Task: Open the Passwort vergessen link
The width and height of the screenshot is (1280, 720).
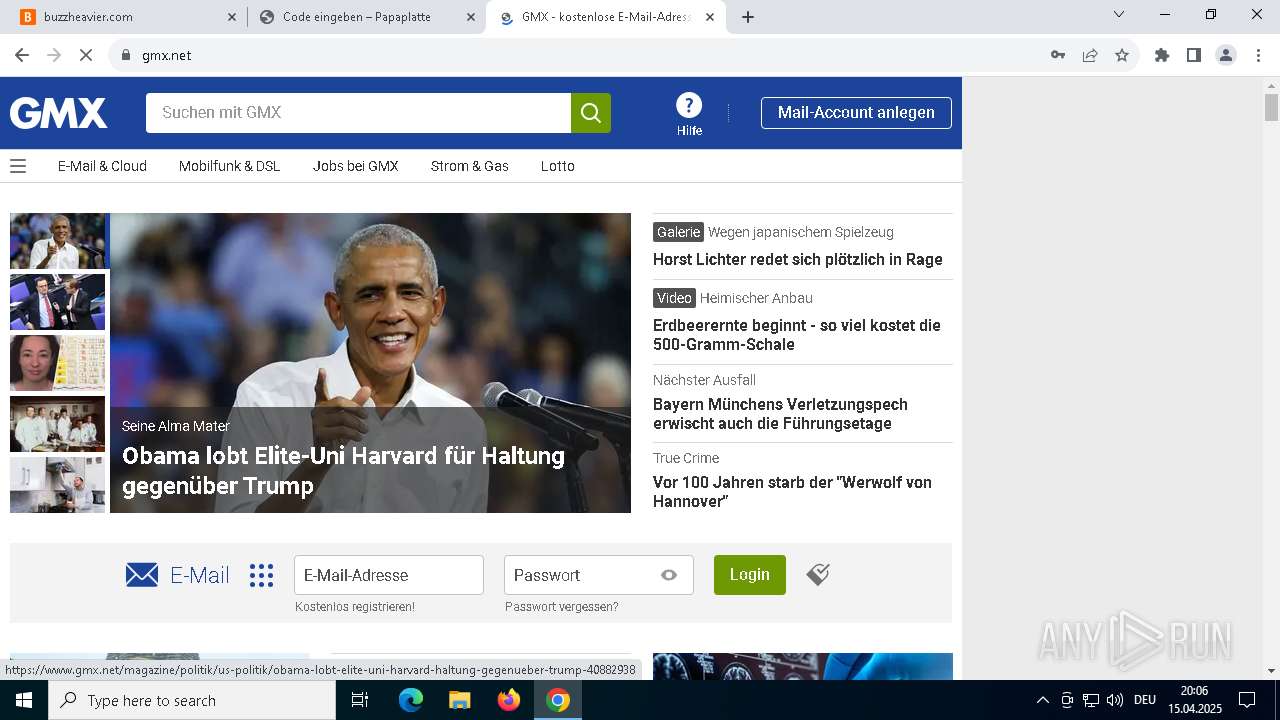Action: point(561,607)
